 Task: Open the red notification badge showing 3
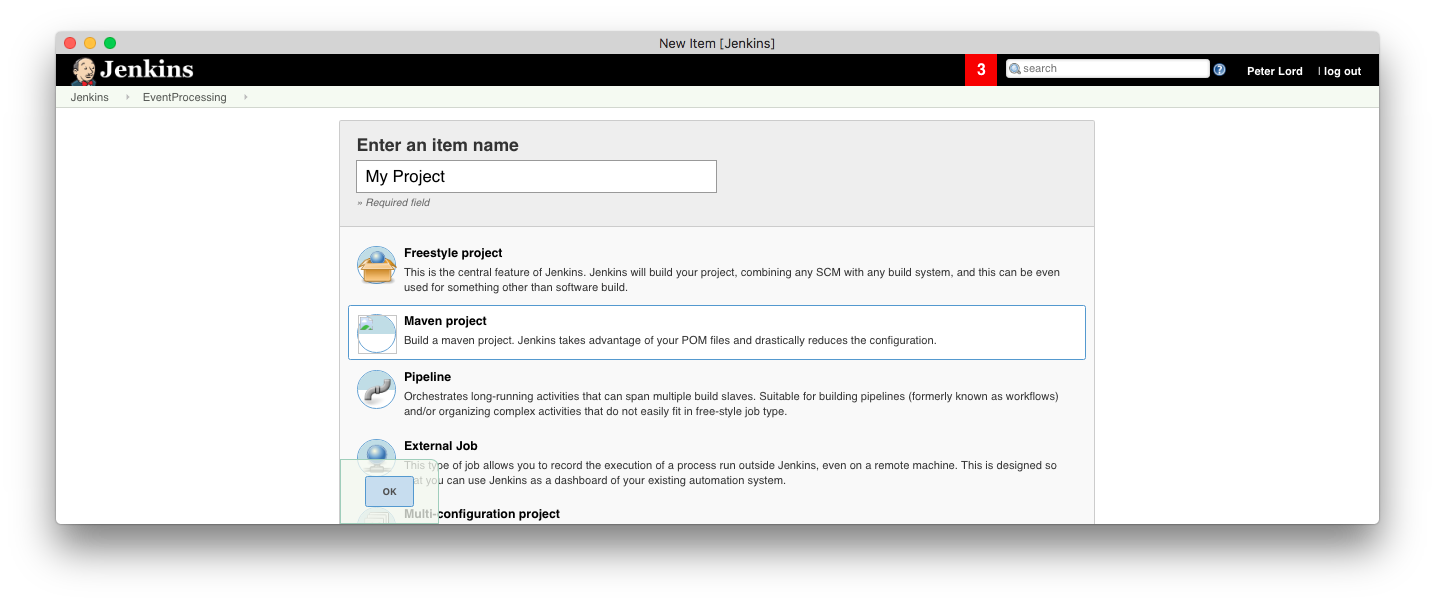tap(981, 70)
